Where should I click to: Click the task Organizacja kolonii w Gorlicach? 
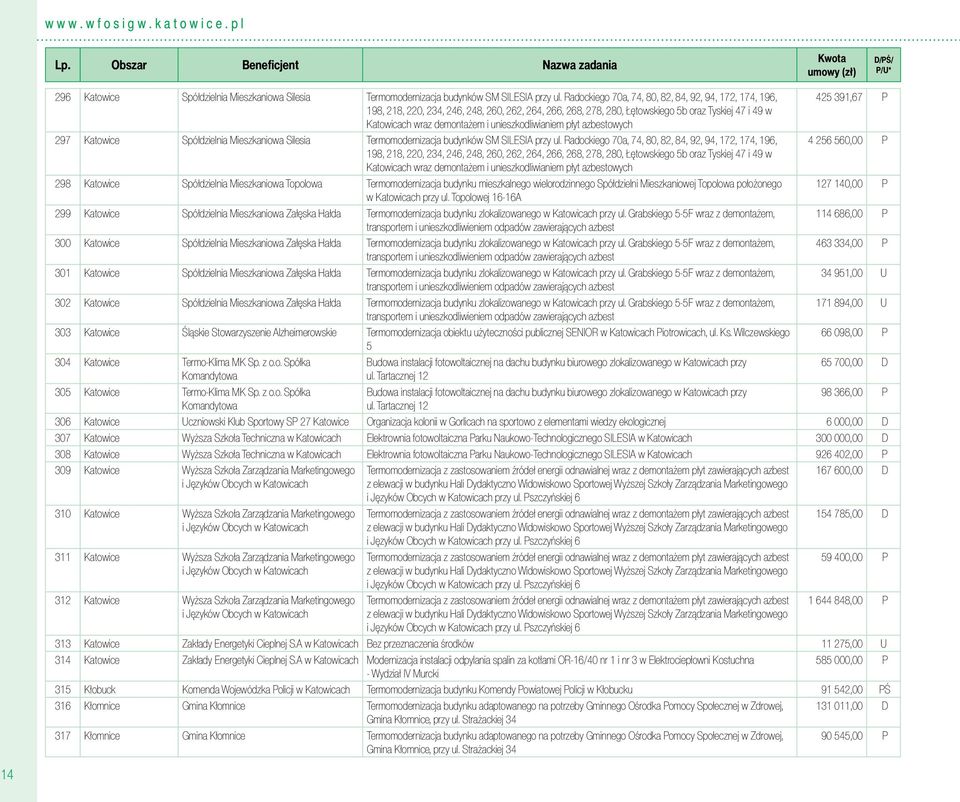(516, 422)
